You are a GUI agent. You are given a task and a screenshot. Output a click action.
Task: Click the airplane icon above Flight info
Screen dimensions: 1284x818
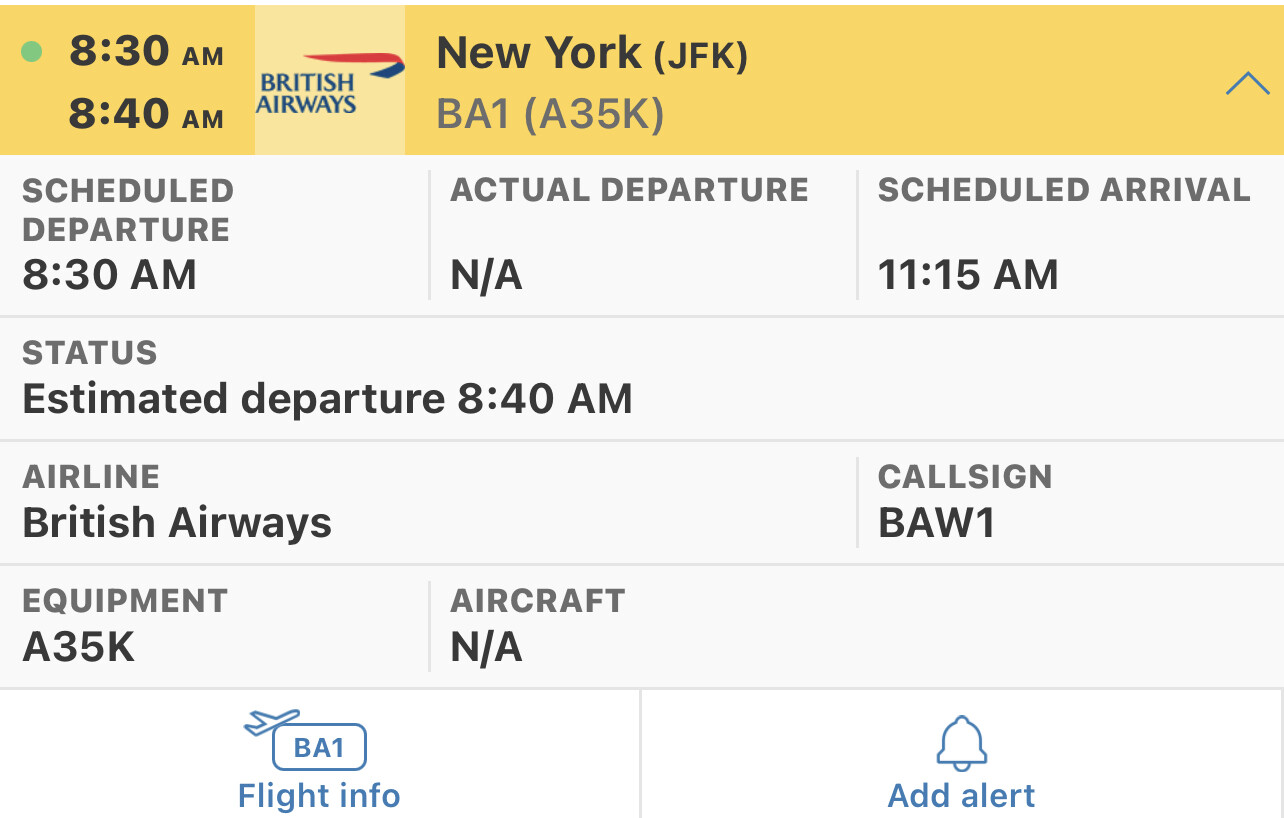point(271,721)
